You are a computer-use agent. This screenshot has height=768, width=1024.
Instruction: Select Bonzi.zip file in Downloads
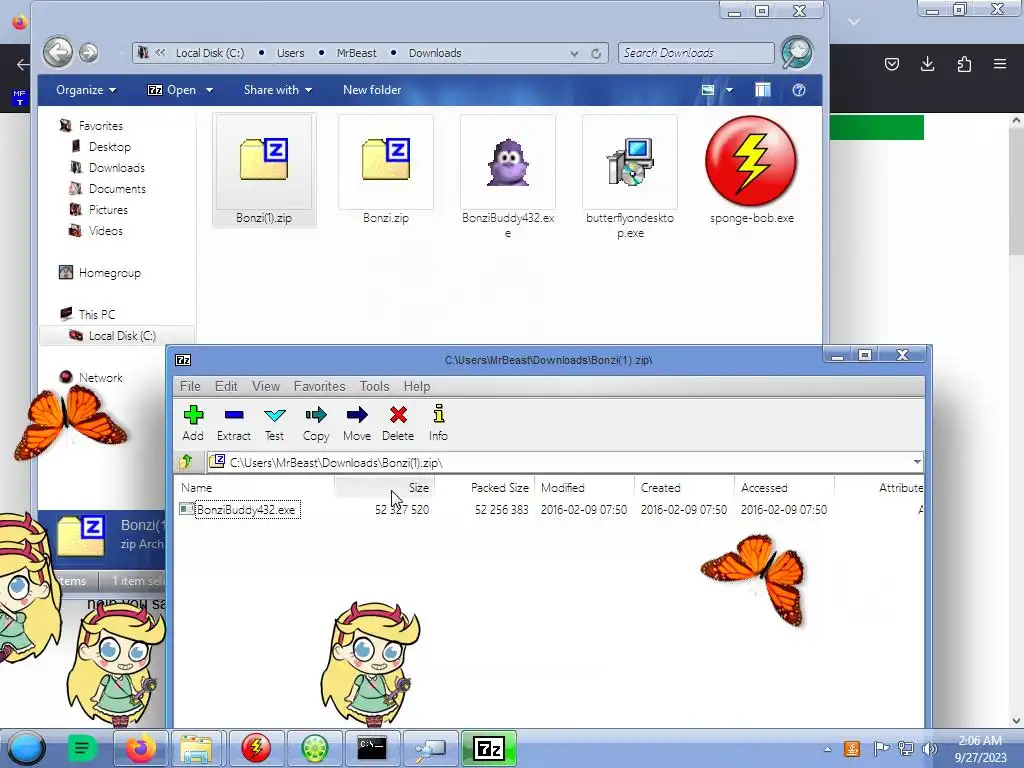(x=386, y=170)
